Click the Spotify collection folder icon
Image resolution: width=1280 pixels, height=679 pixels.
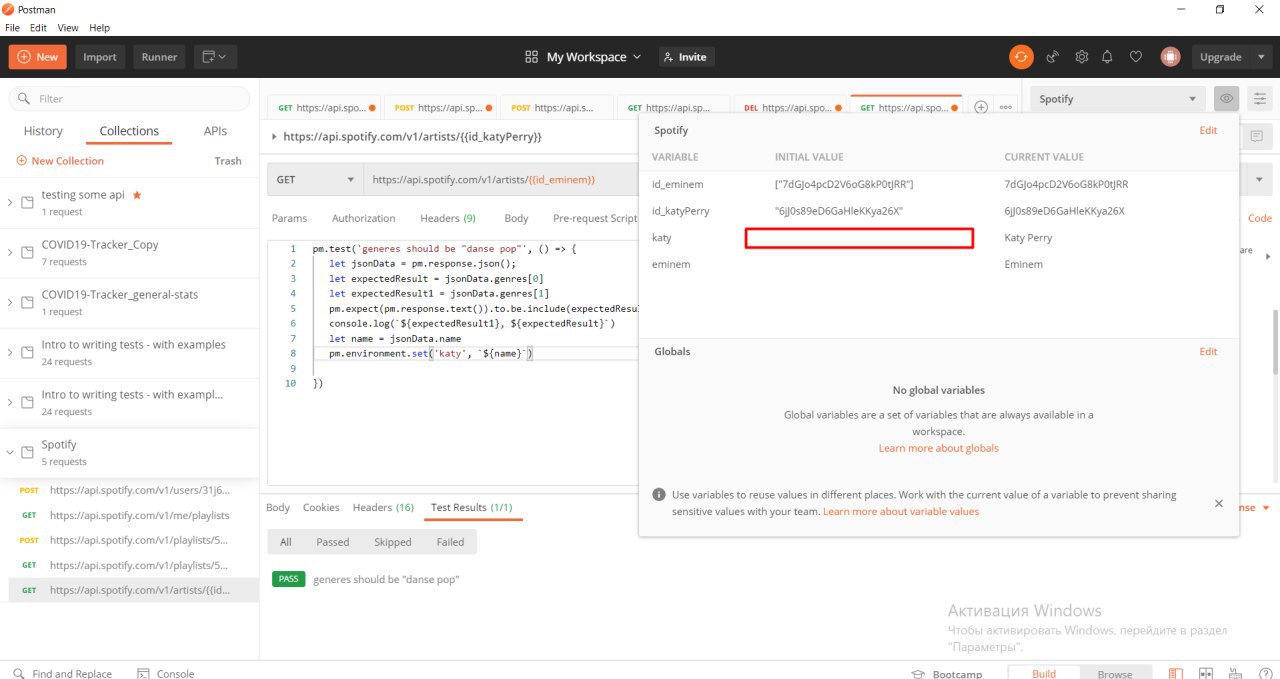(x=27, y=452)
